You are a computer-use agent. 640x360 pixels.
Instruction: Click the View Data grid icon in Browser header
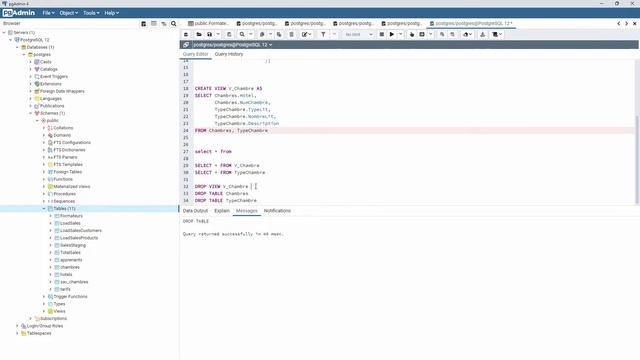click(154, 24)
